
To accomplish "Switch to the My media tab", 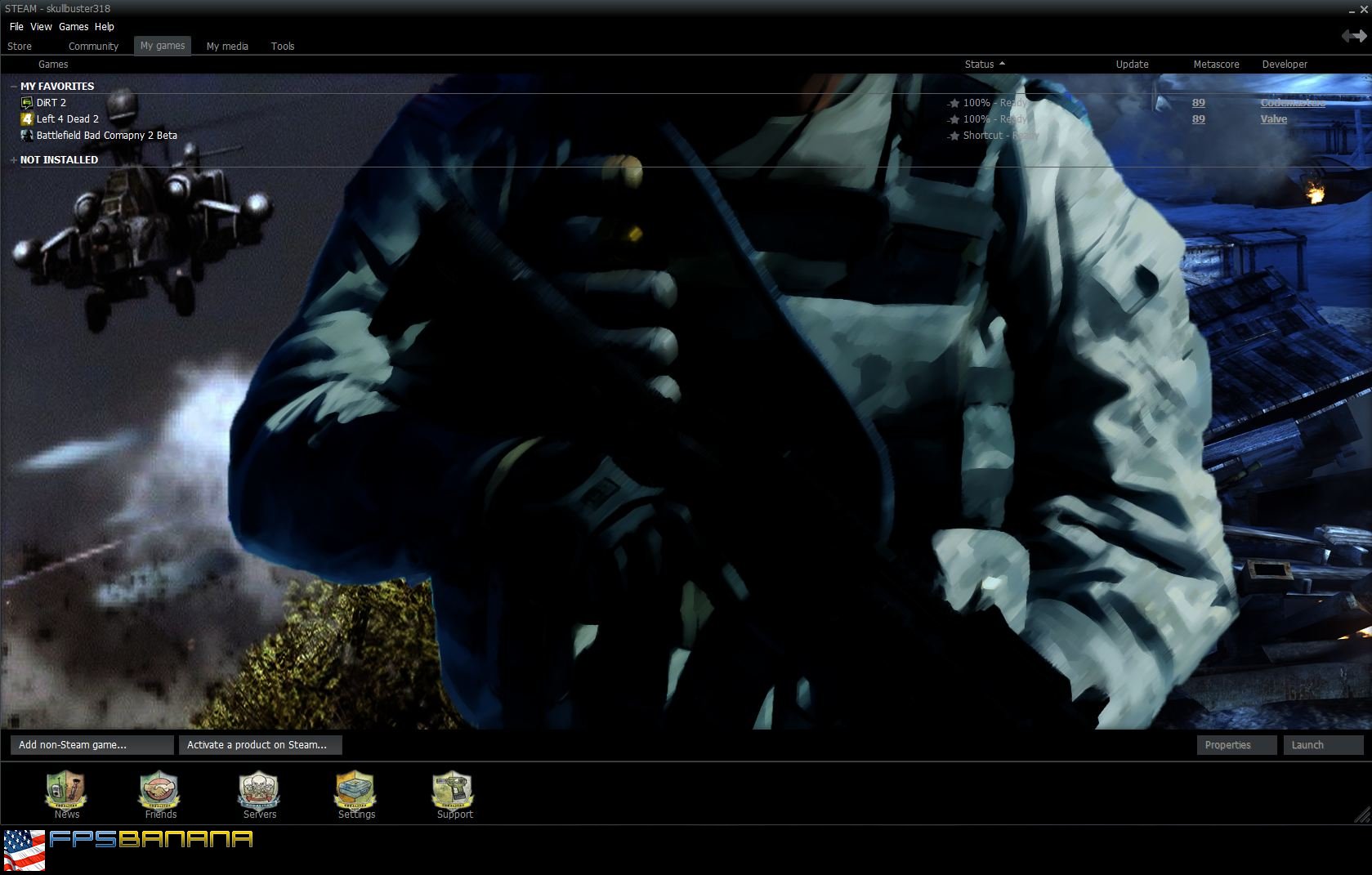I will pyautogui.click(x=227, y=47).
